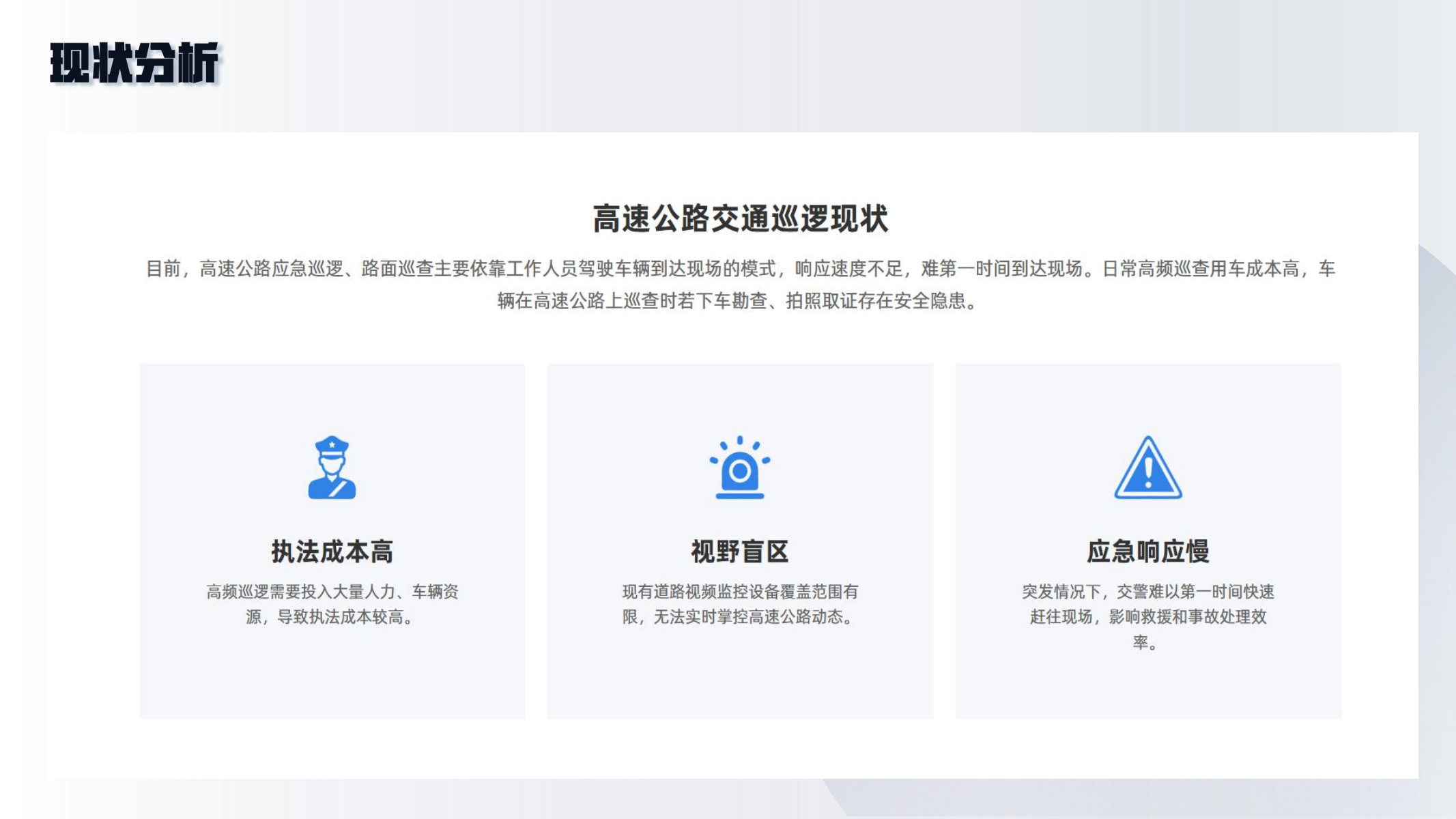Select the 应急响应慢 card heading
1456x819 pixels.
tap(1147, 551)
